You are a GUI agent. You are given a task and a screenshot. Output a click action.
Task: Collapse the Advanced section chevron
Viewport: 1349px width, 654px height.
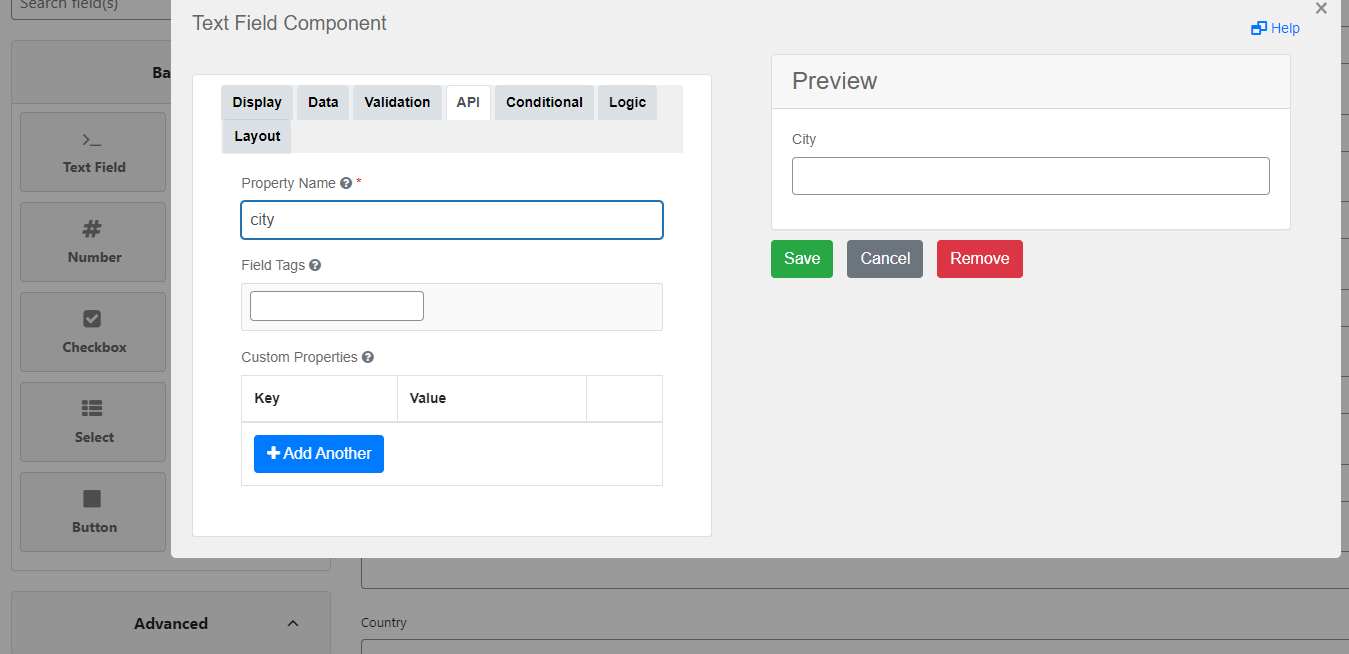[x=293, y=624]
